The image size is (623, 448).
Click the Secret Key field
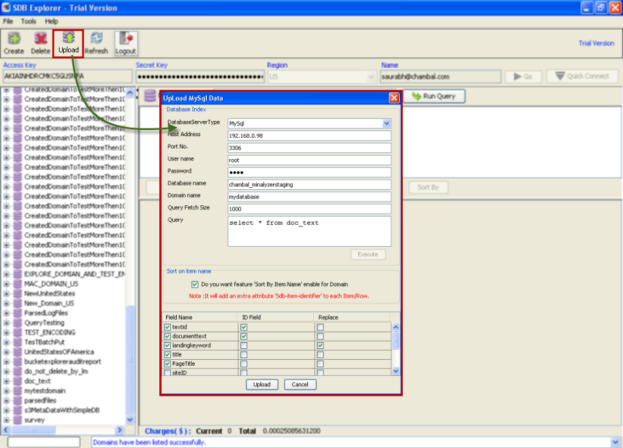click(200, 77)
